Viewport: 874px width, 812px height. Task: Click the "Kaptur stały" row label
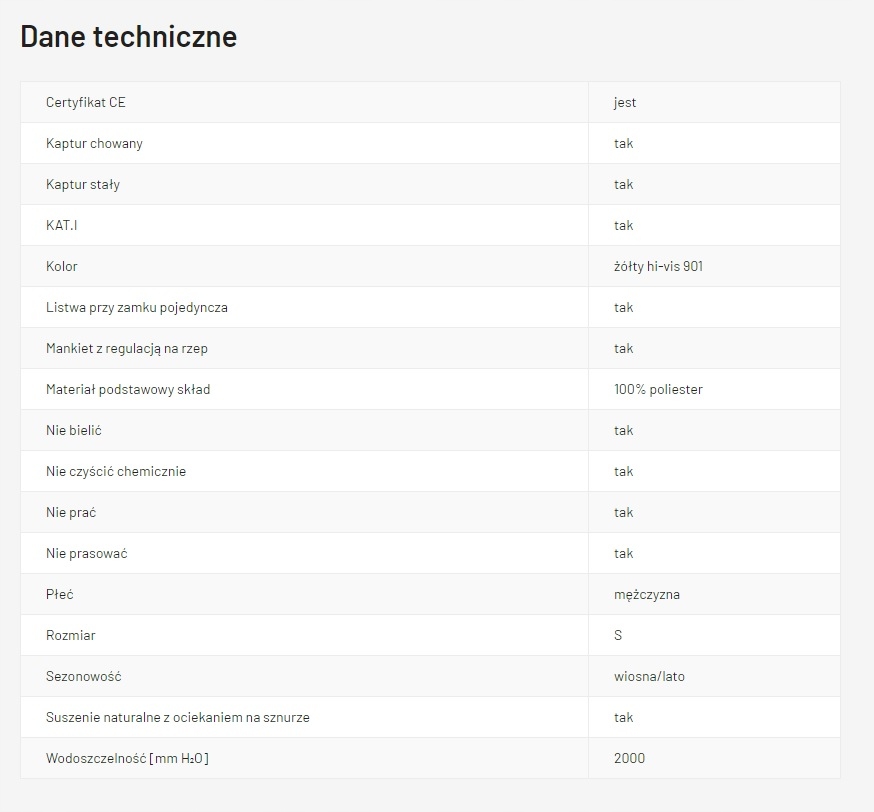(83, 184)
